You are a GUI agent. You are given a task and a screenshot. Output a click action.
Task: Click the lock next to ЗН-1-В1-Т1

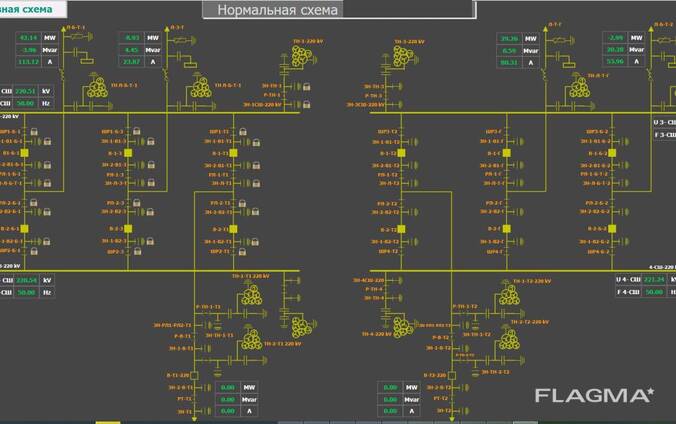257,142
